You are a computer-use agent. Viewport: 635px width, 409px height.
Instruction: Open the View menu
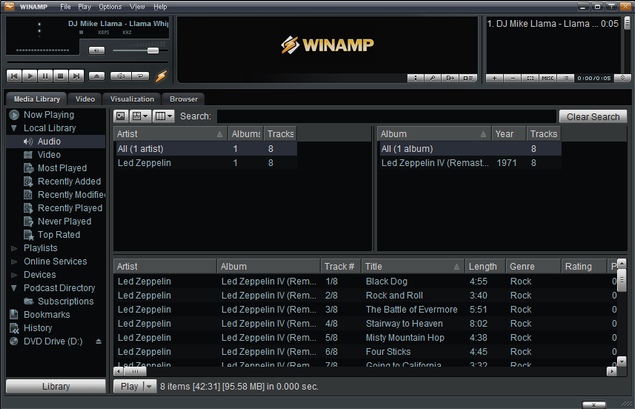pyautogui.click(x=137, y=6)
